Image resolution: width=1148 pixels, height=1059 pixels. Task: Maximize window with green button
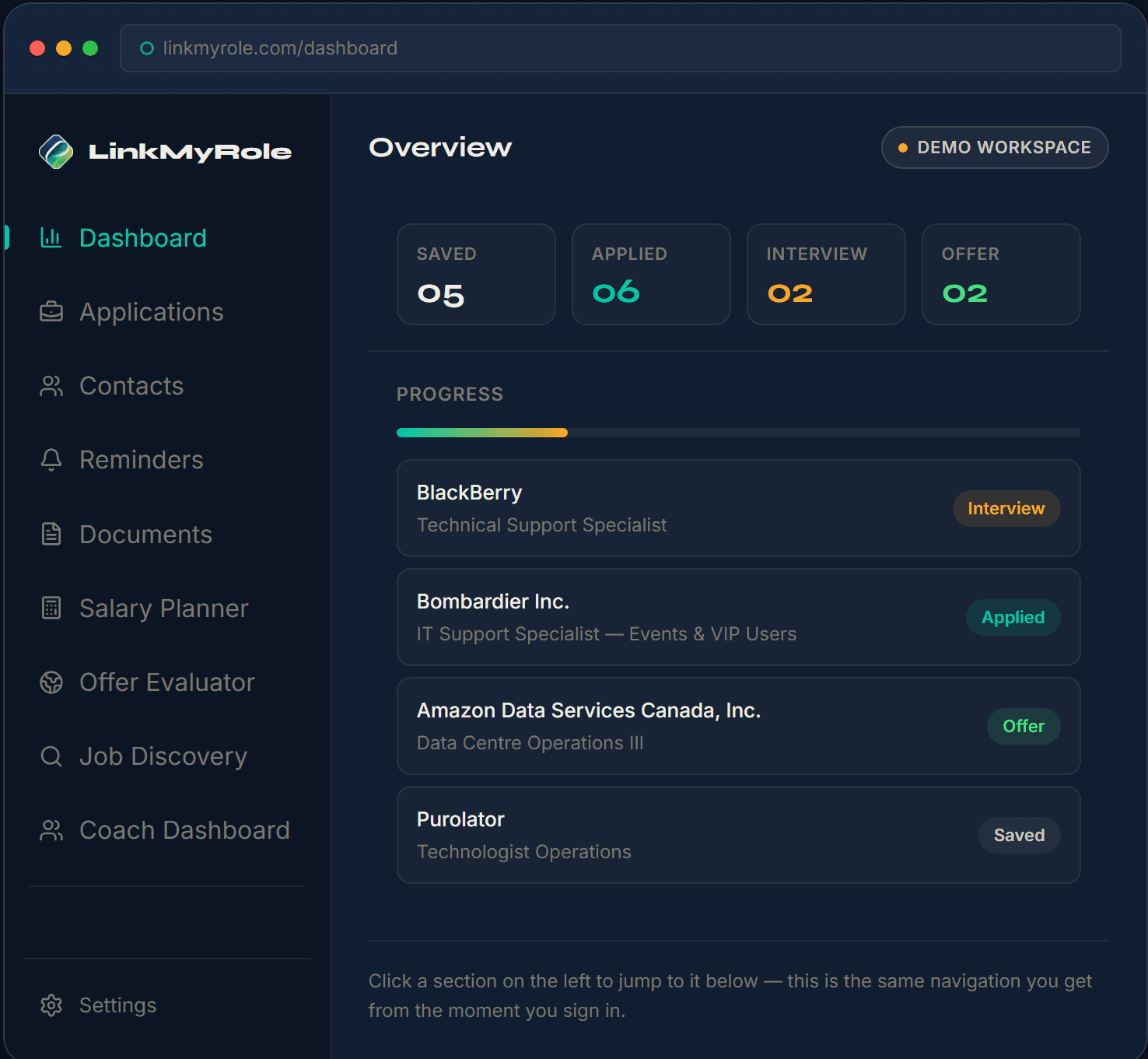[x=90, y=48]
